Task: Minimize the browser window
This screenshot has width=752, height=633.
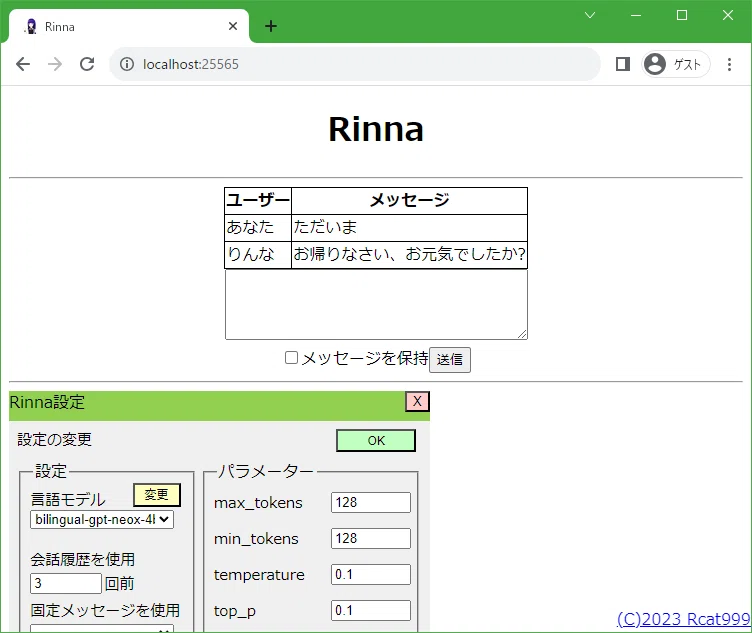Action: [x=636, y=15]
